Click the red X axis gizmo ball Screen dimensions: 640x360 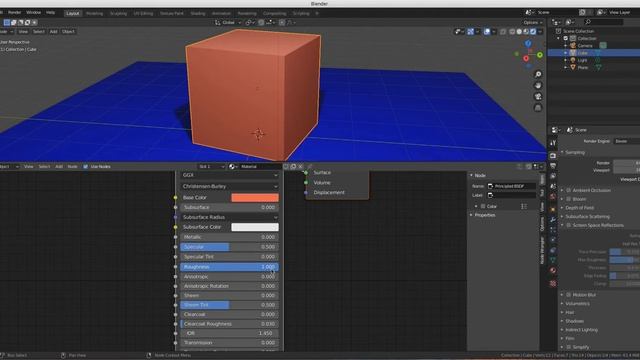coord(526,59)
